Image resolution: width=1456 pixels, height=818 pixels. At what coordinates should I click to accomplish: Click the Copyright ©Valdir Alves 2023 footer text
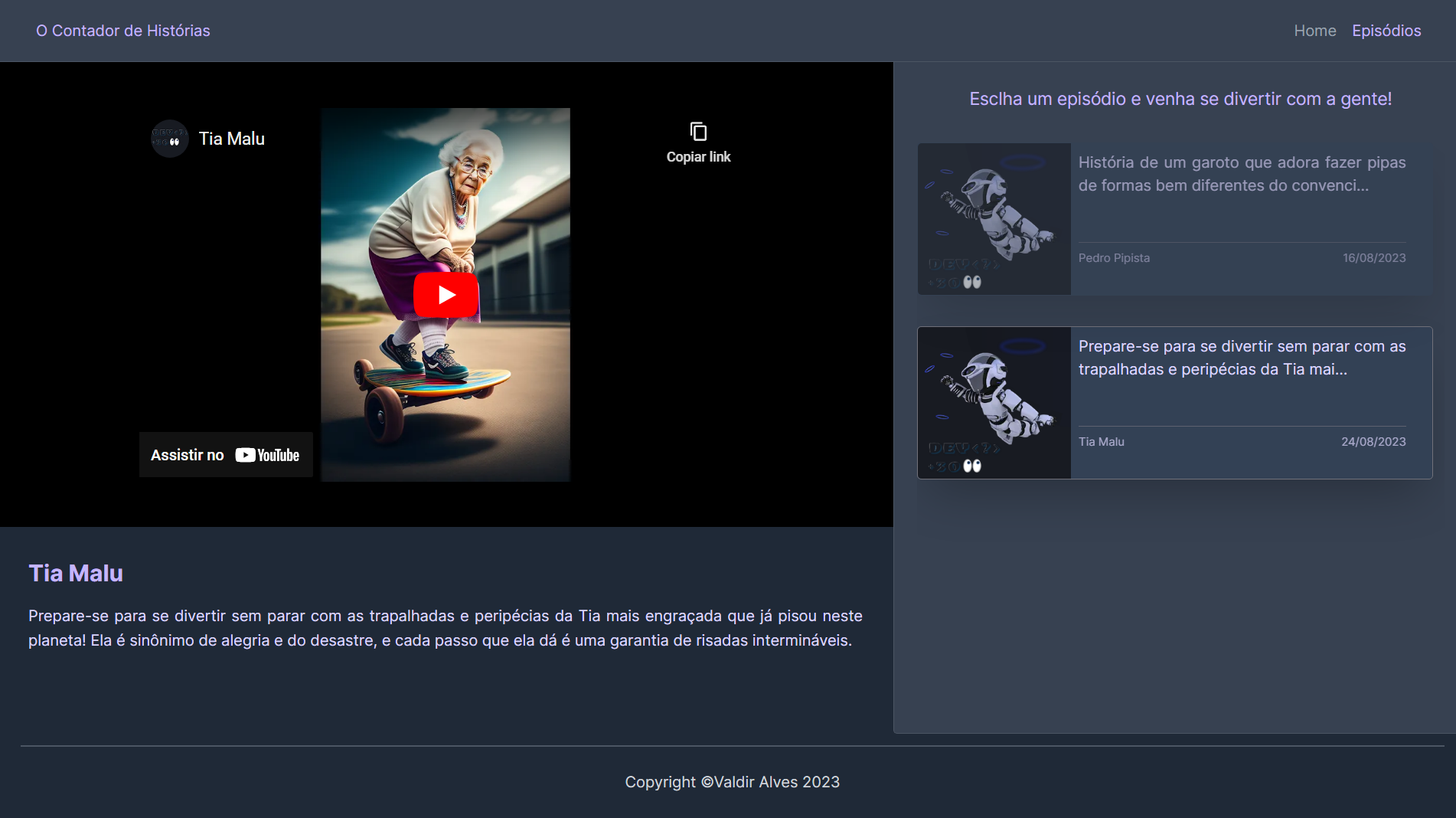pos(733,782)
